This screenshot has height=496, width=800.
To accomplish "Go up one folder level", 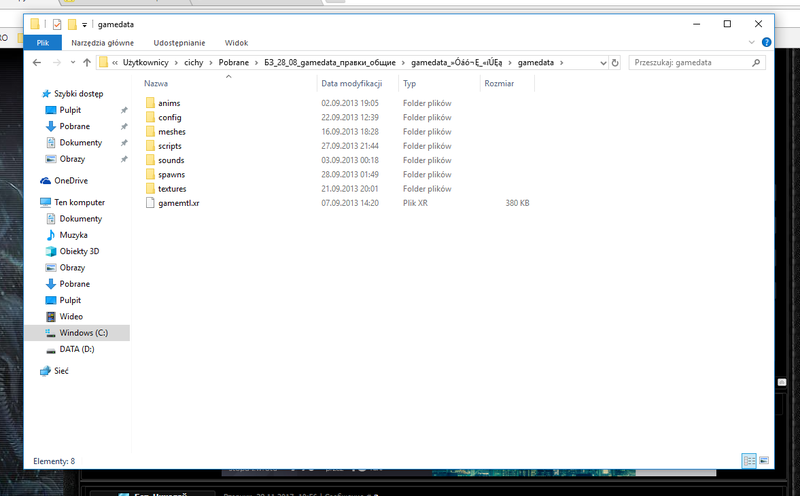I will tap(85, 62).
